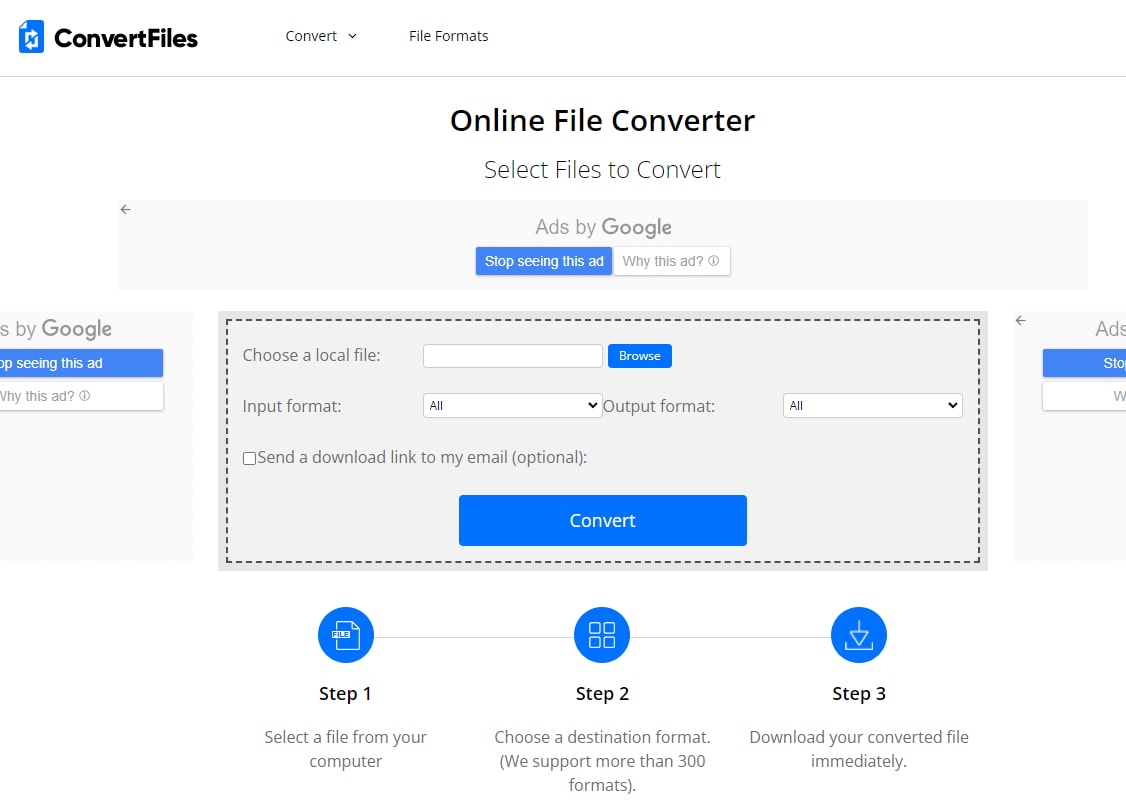This screenshot has width=1126, height=811.
Task: Click the Step 2 heading
Action: tap(602, 693)
